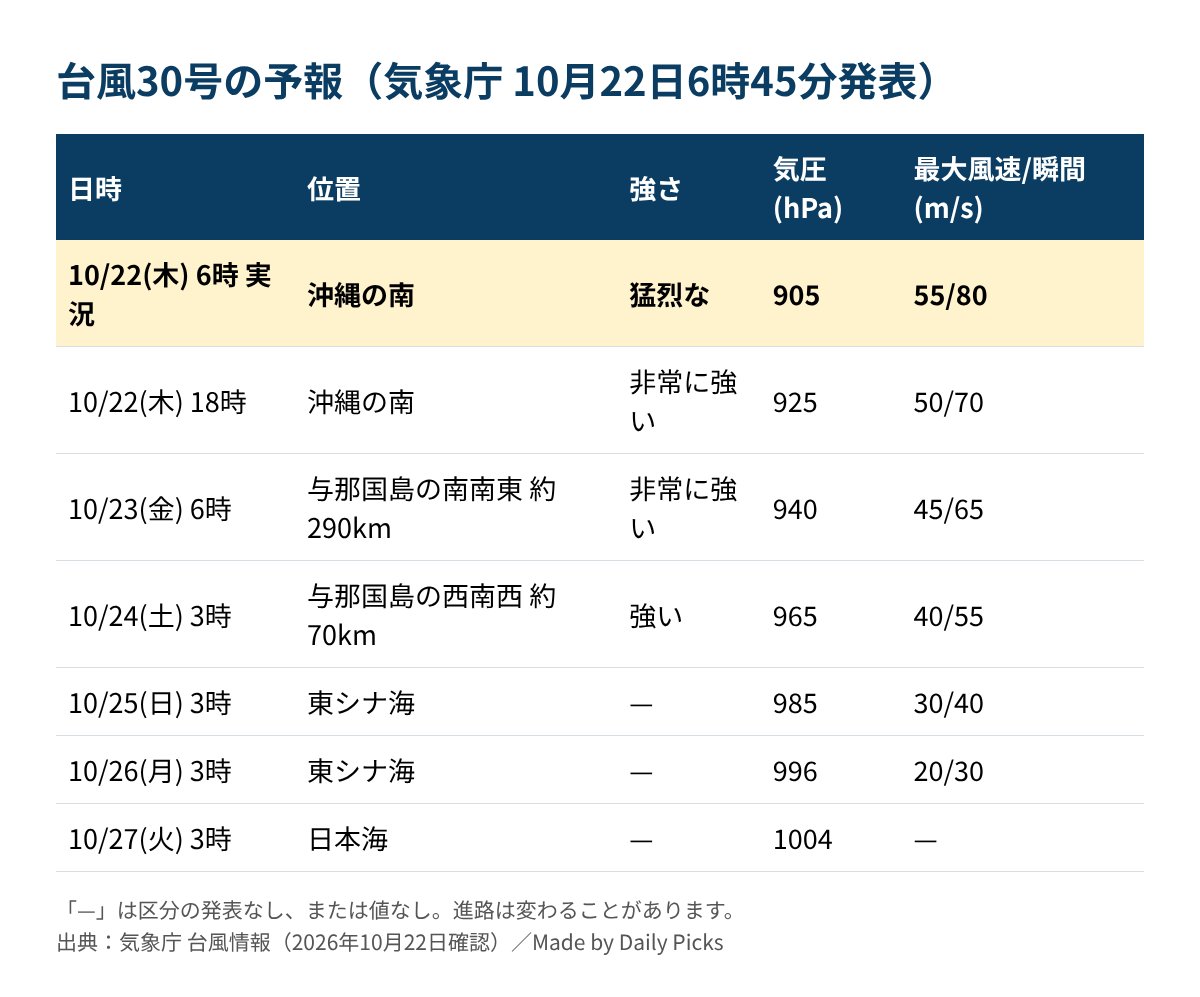The height and width of the screenshot is (997, 1200).
Task: Click the 最大風速/瞬間 (m/s) column header
Action: 998,189
